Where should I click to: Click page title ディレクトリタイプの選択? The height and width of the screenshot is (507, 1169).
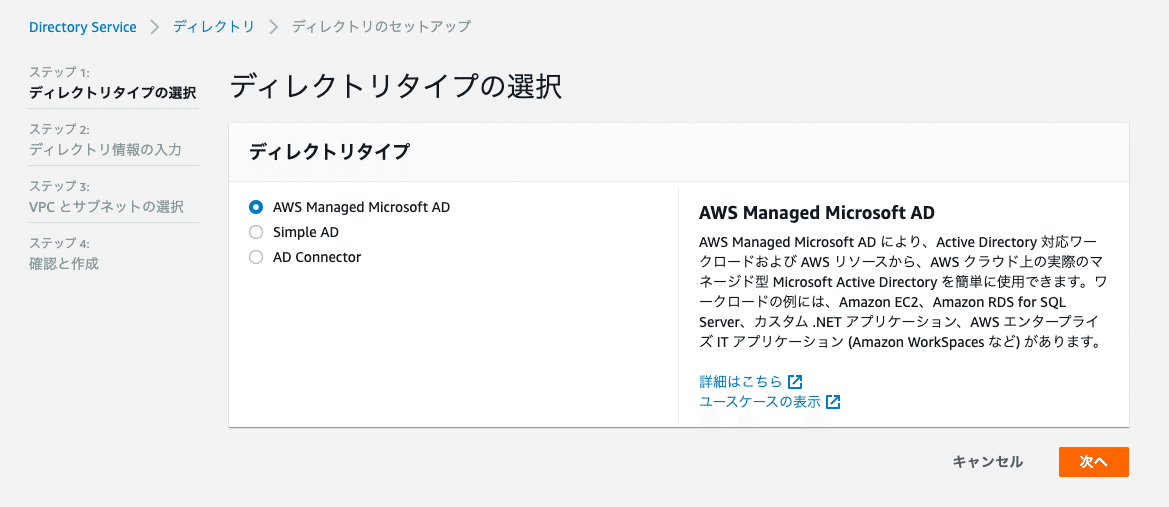point(395,86)
